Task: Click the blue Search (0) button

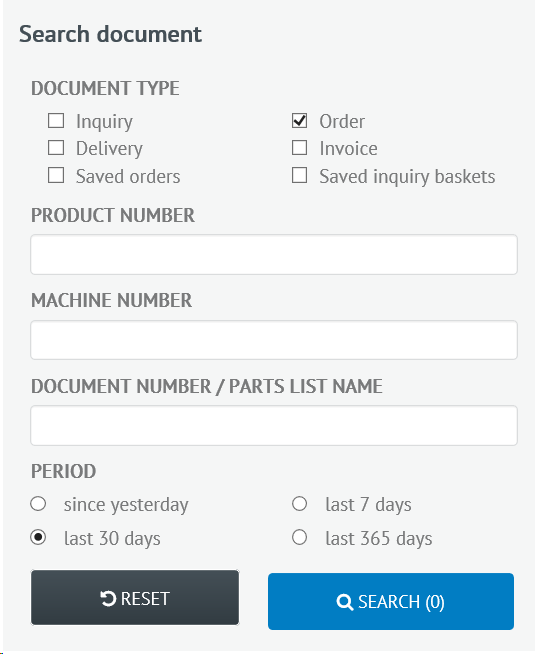Action: 391,601
